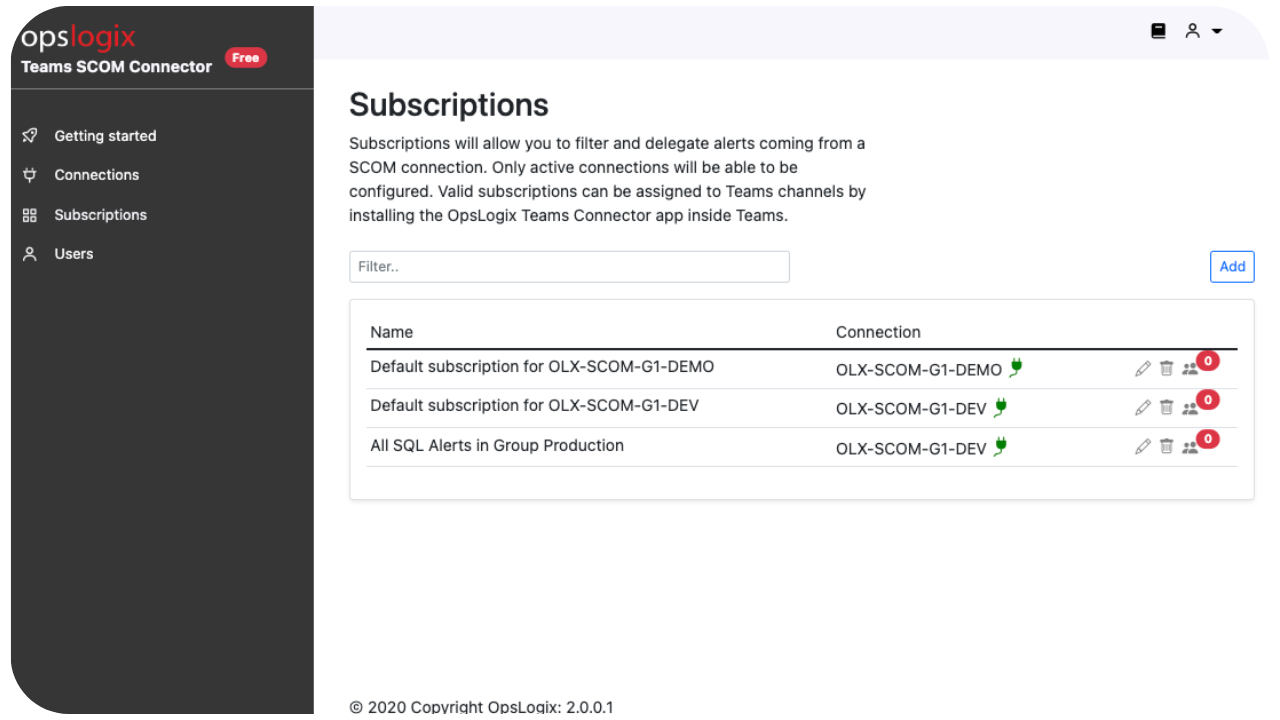Open the Connections navigation item
1280x720 pixels.
tap(96, 175)
